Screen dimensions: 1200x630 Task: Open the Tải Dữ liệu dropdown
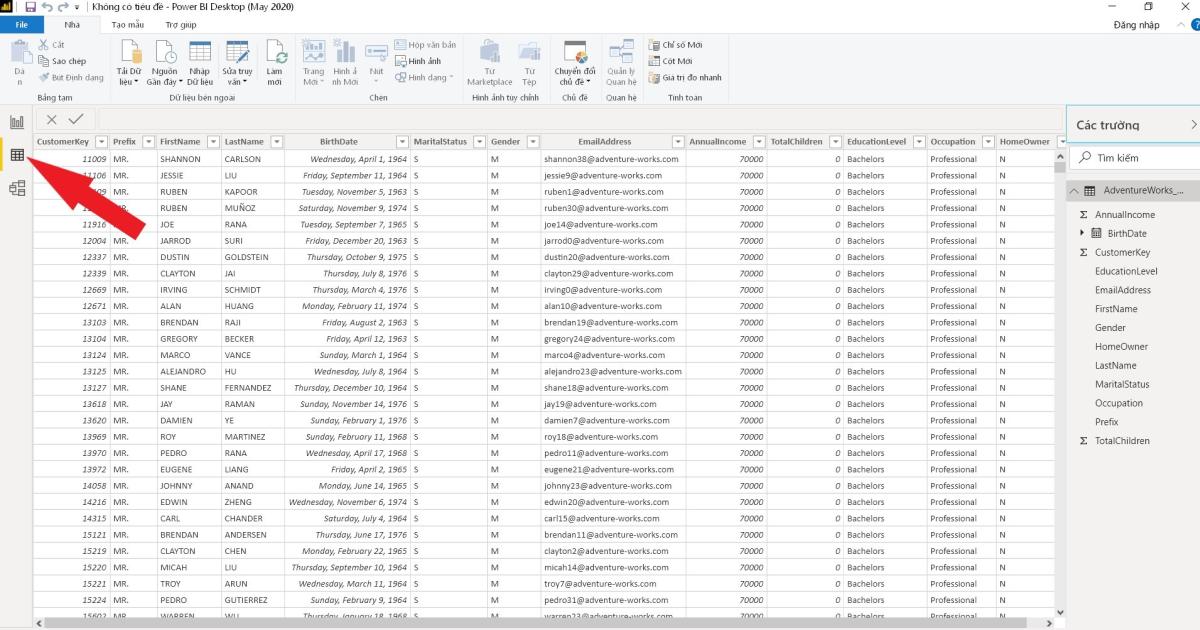pyautogui.click(x=129, y=64)
